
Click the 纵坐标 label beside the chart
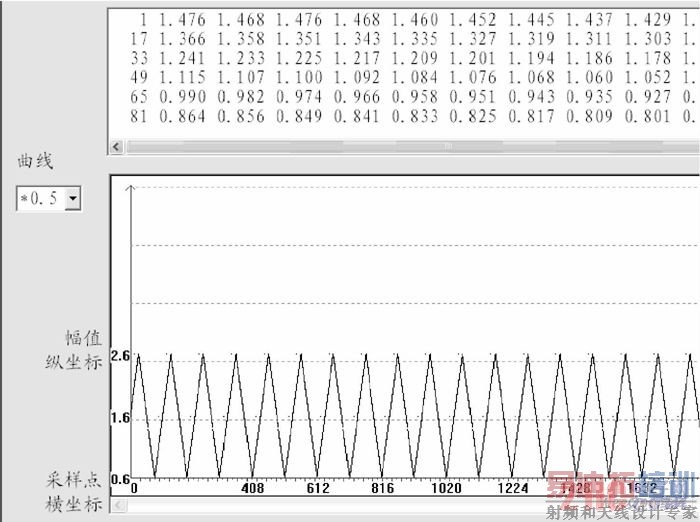[74, 362]
